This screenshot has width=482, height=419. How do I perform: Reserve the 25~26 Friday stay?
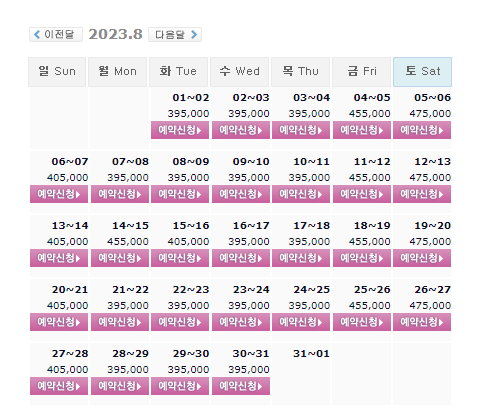pos(362,322)
